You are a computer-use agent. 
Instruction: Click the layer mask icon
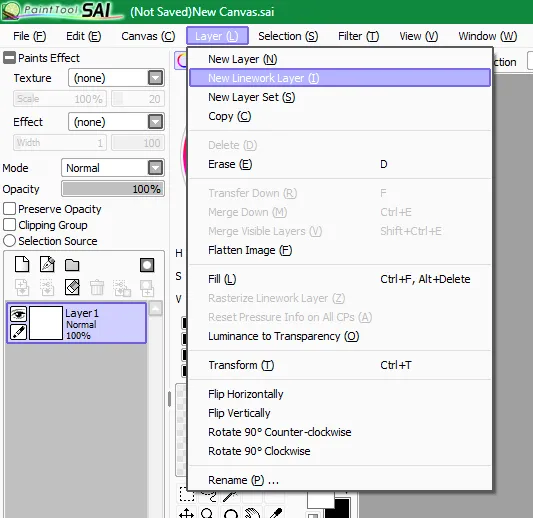(147, 265)
